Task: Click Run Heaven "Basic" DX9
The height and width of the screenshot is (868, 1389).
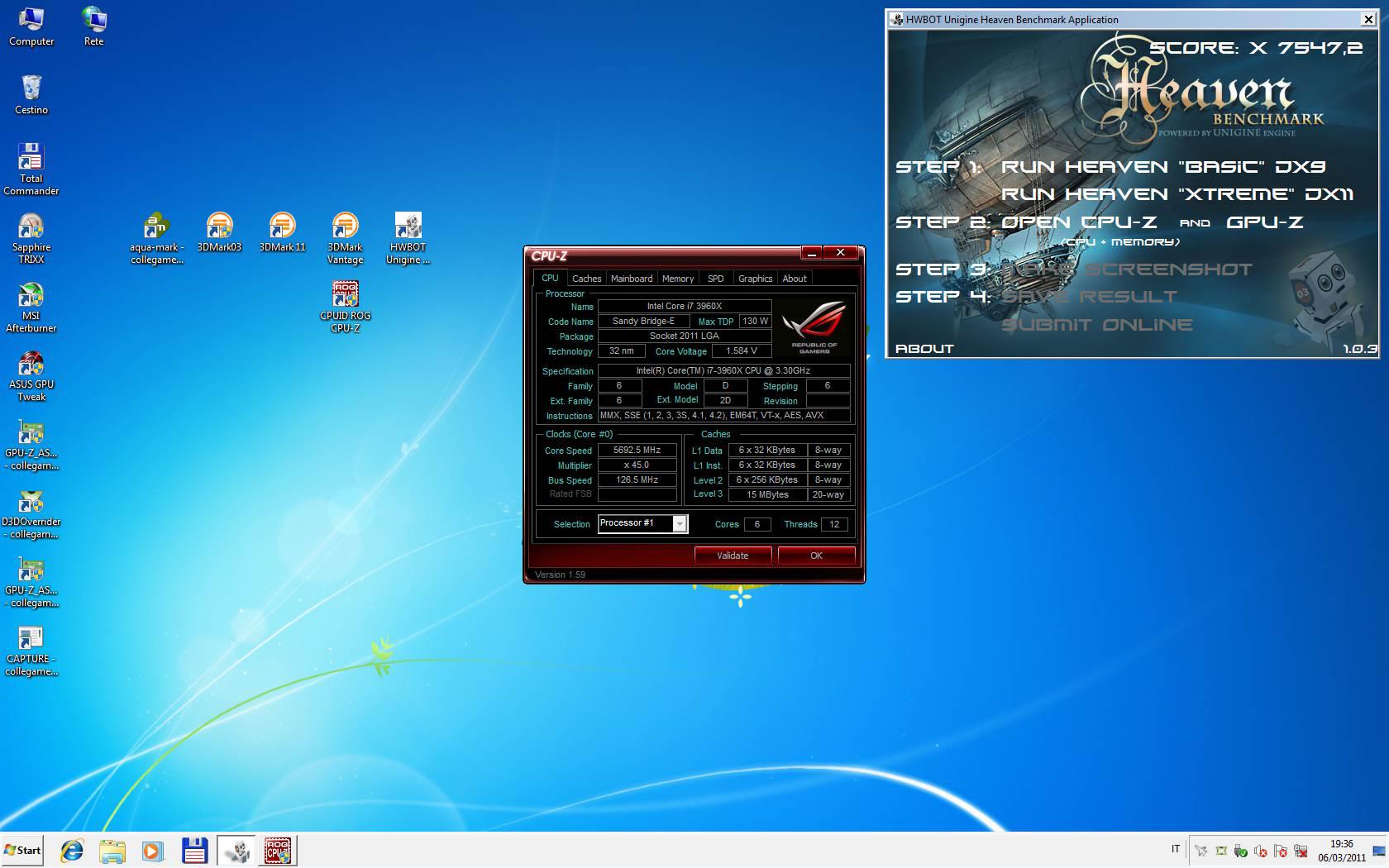Action: click(1163, 167)
